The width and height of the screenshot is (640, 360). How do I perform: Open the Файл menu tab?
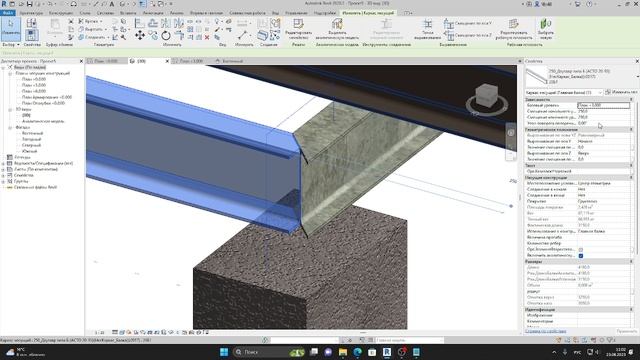[8, 13]
